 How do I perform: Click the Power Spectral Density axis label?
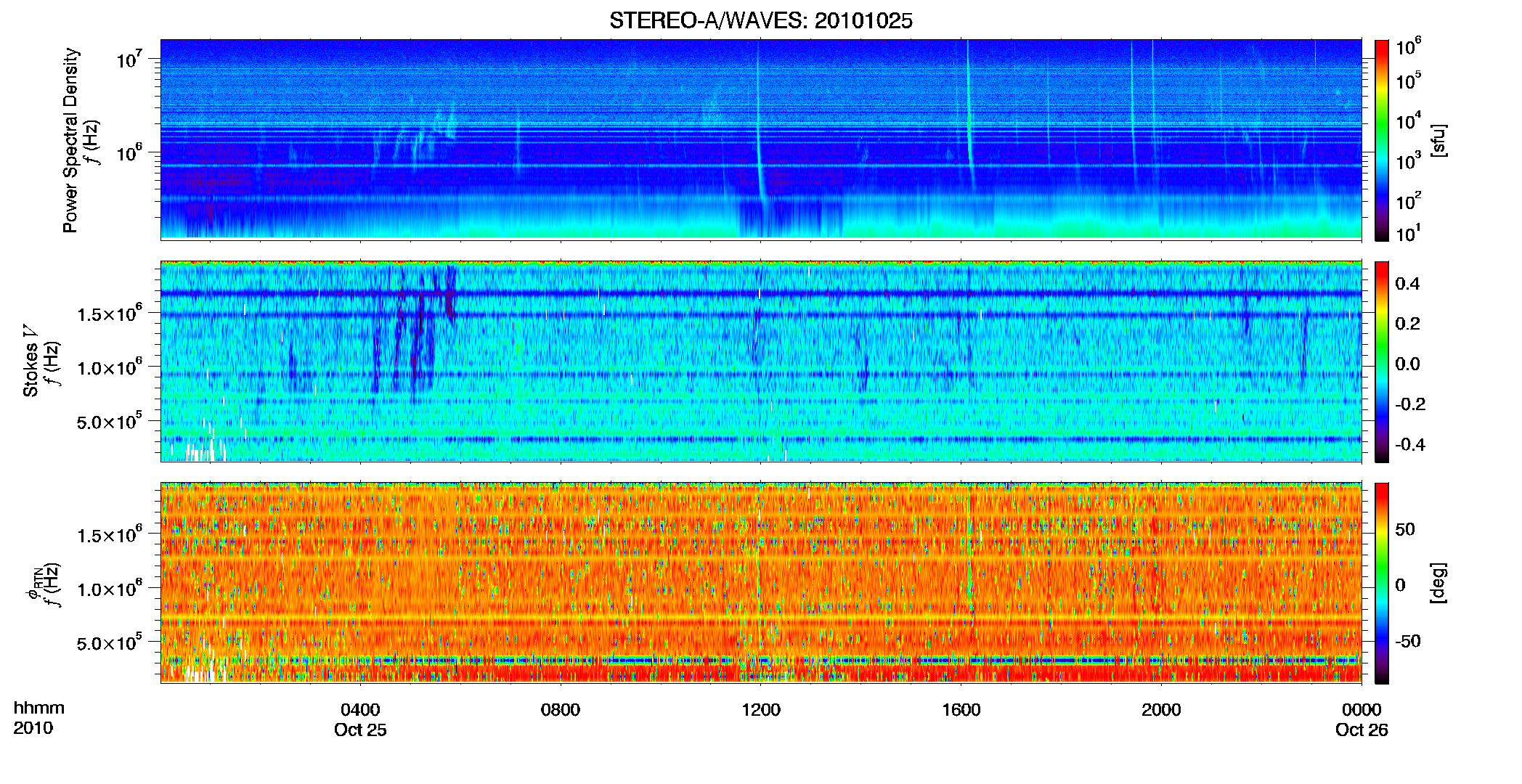[x=70, y=140]
